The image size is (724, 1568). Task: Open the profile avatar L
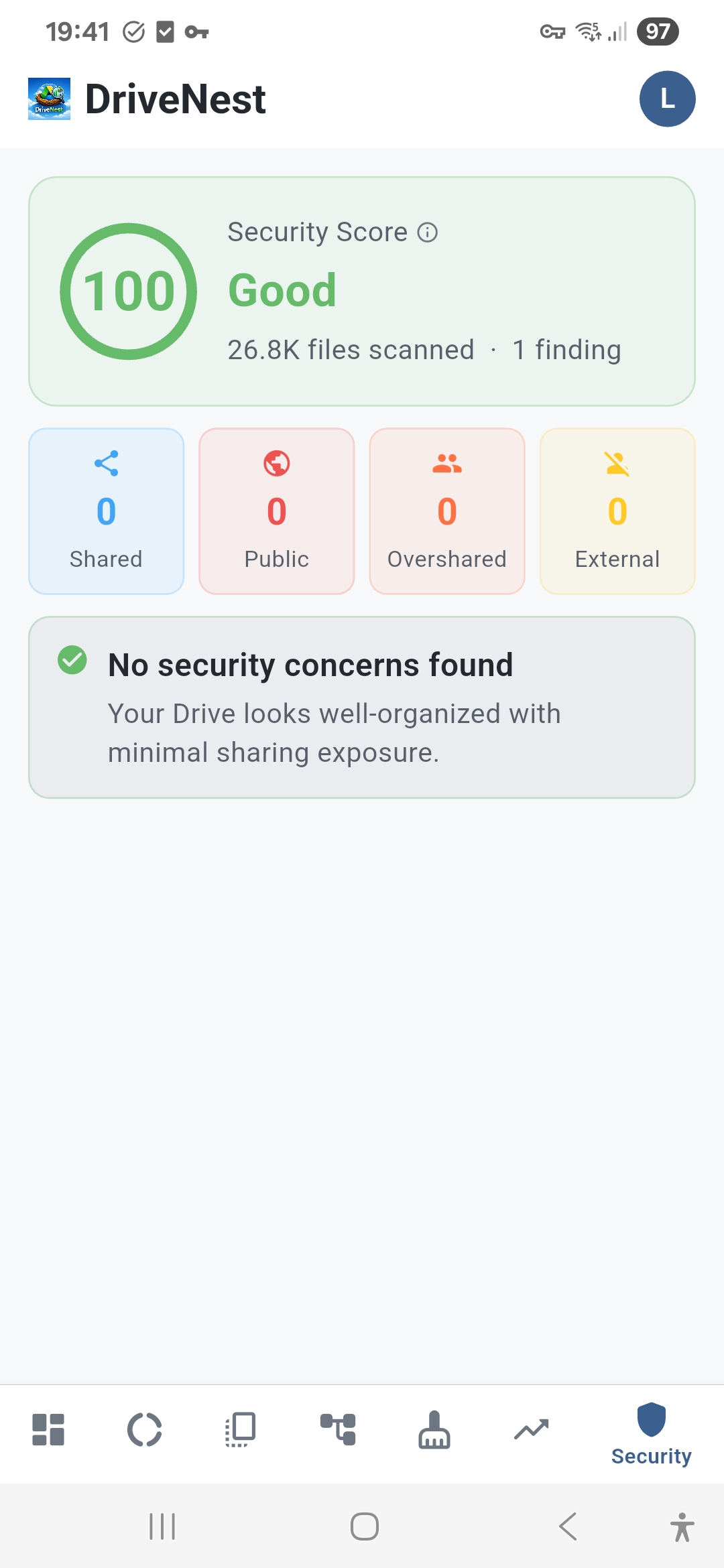667,99
